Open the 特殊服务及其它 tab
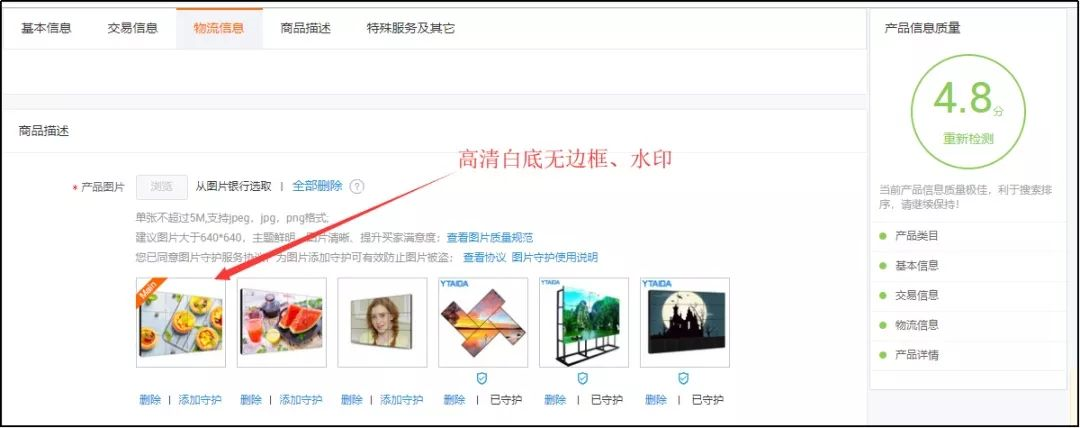 (411, 28)
